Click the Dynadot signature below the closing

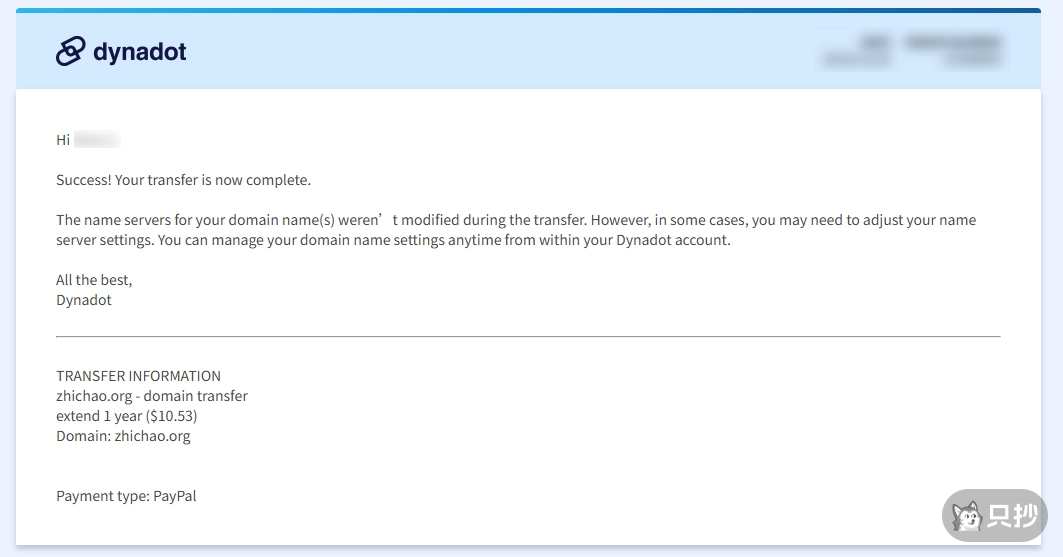click(84, 300)
